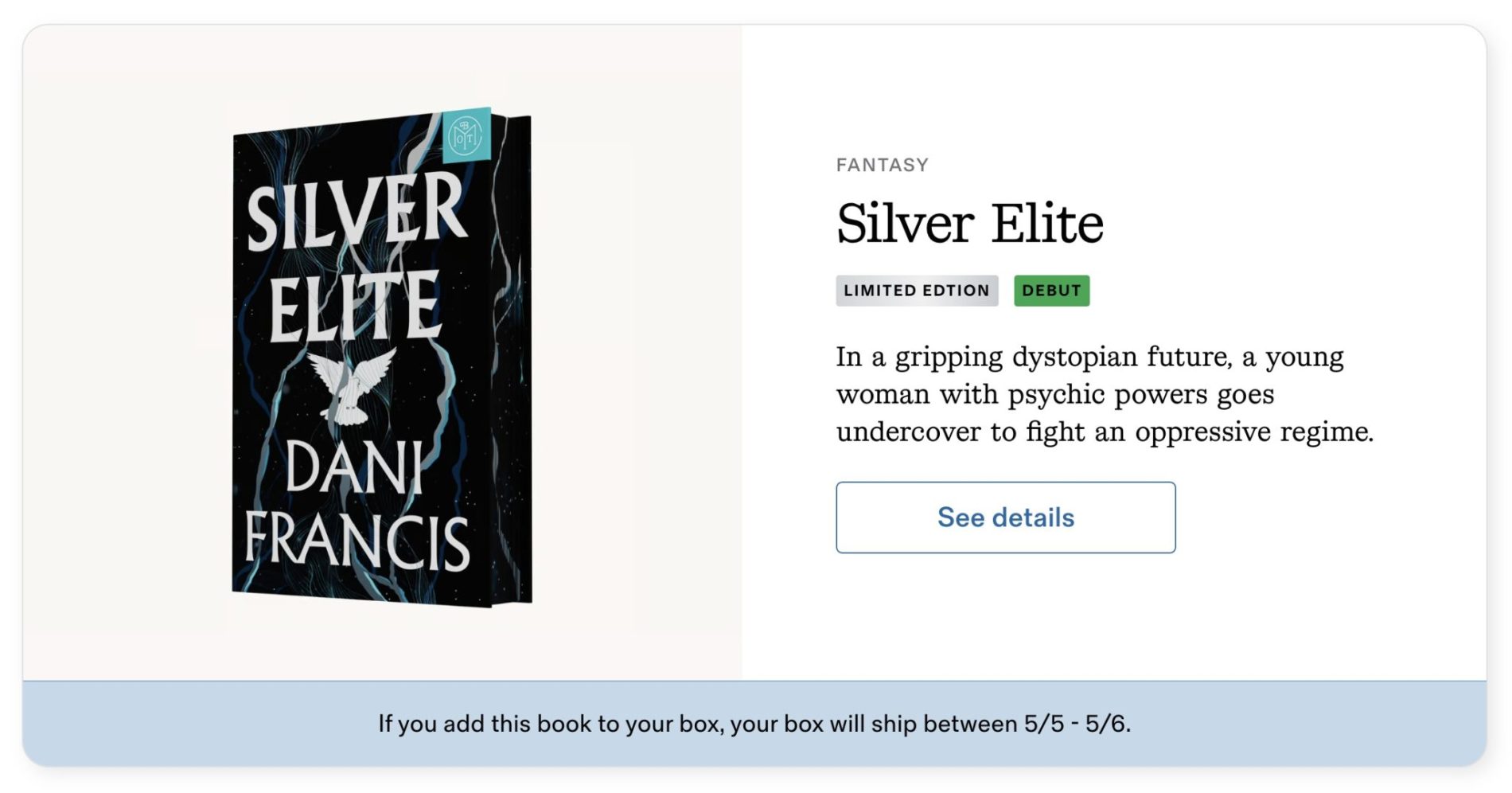Click the white dove illustration on cover
The width and height of the screenshot is (1512, 793).
click(x=351, y=385)
